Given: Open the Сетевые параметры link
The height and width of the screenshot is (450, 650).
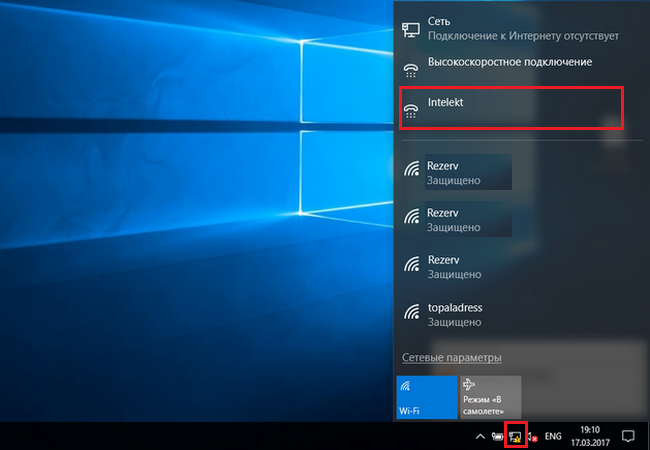Looking at the screenshot, I should coord(451,357).
